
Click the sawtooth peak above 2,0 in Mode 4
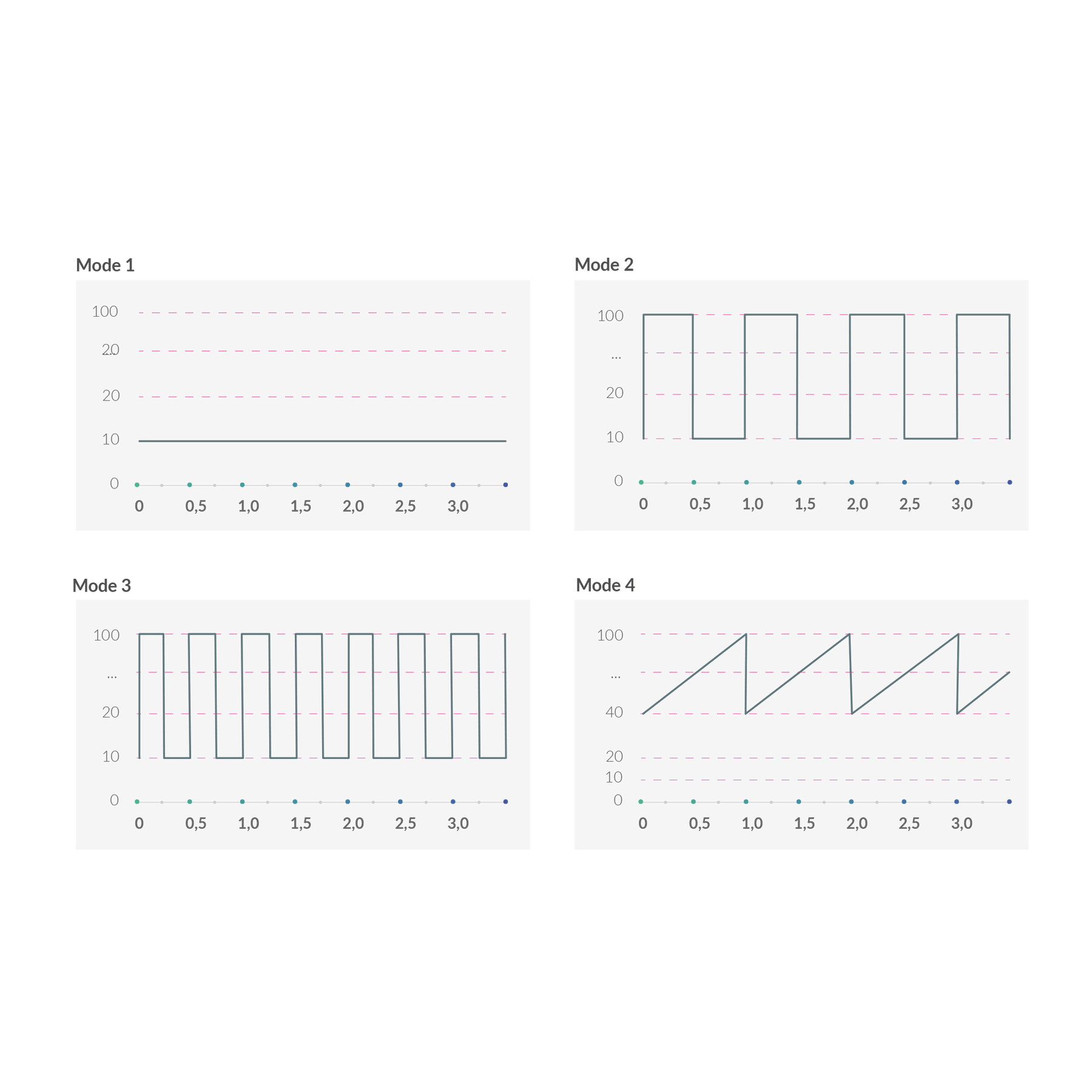coord(849,635)
